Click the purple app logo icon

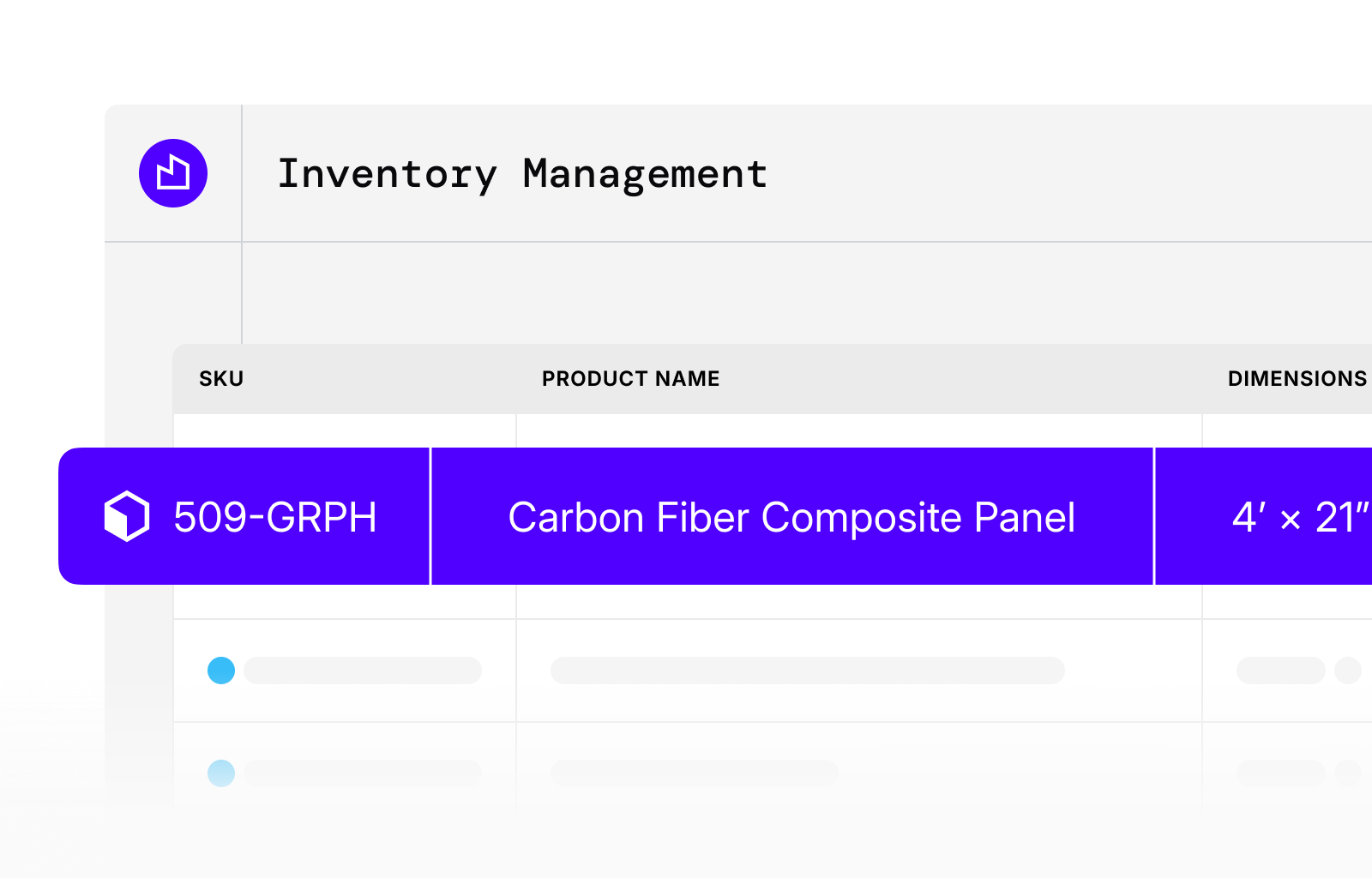click(x=173, y=173)
